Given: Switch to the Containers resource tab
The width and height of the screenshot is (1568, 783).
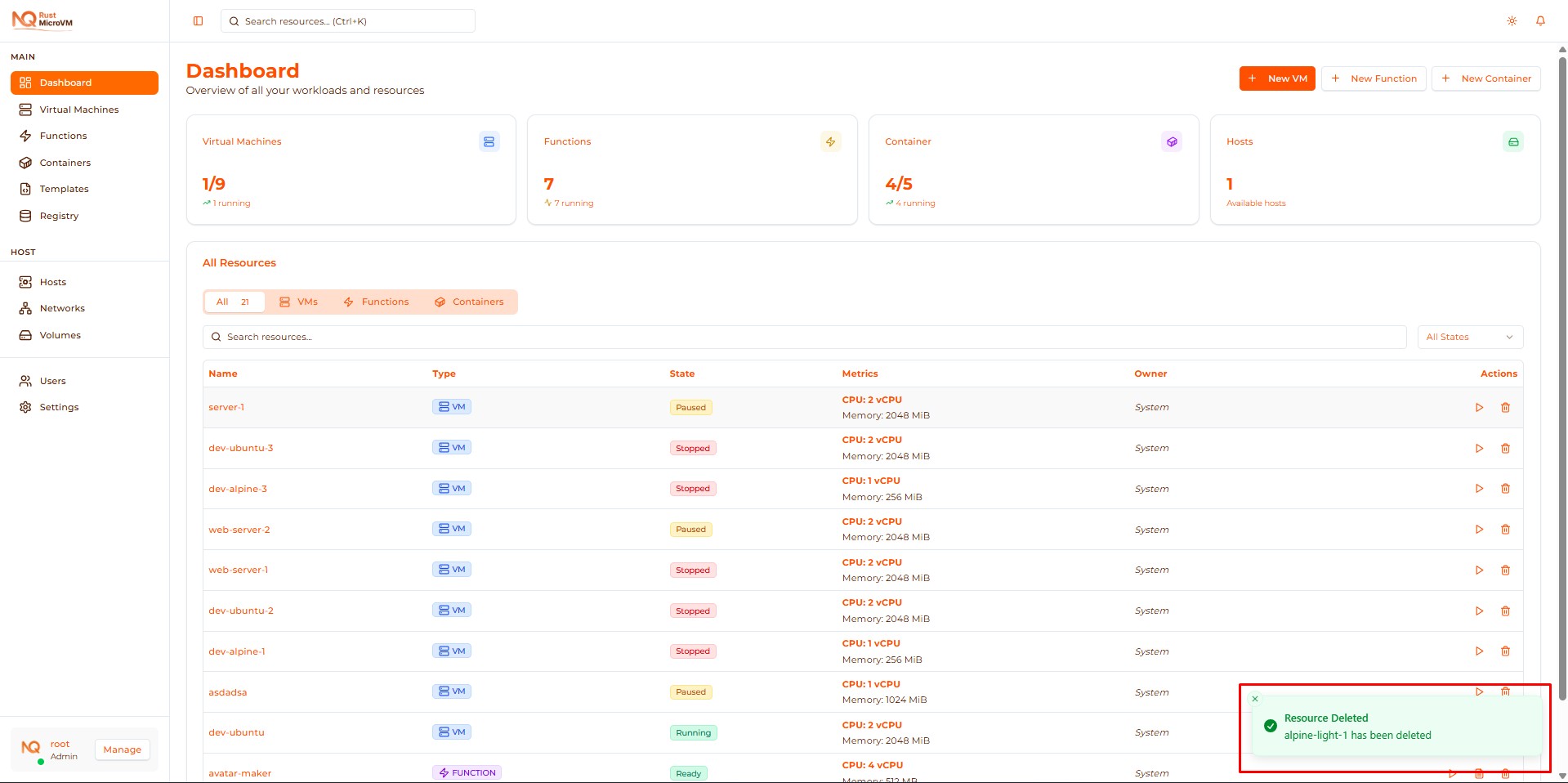Looking at the screenshot, I should (469, 302).
